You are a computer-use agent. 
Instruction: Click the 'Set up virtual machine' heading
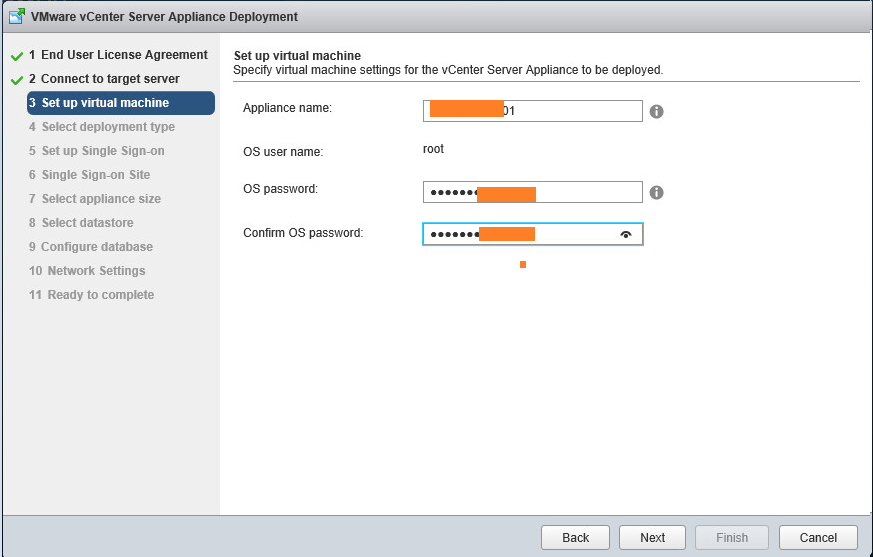click(x=297, y=56)
